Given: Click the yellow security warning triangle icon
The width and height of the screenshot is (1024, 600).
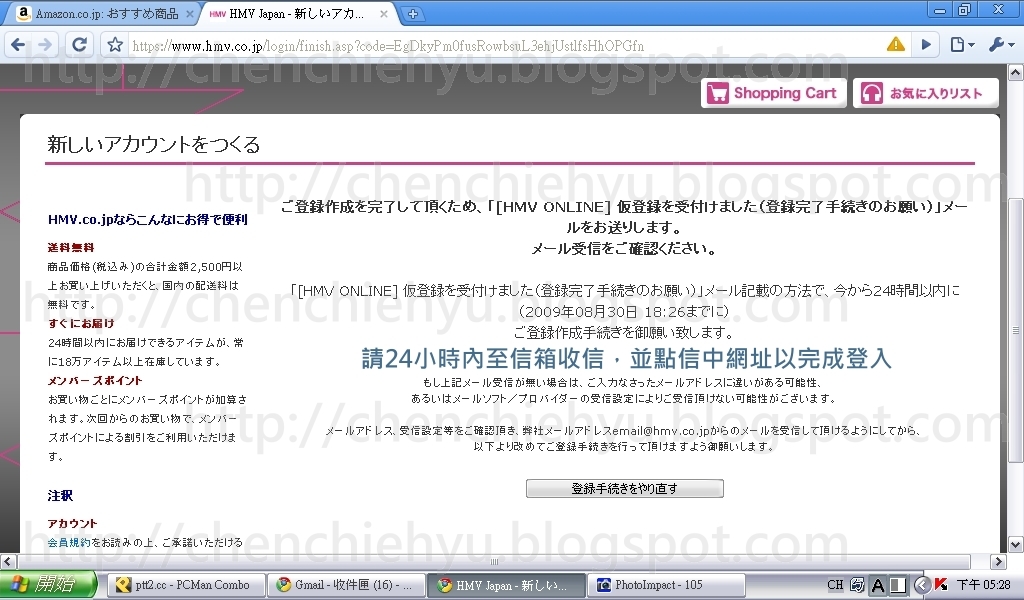Looking at the screenshot, I should (895, 44).
